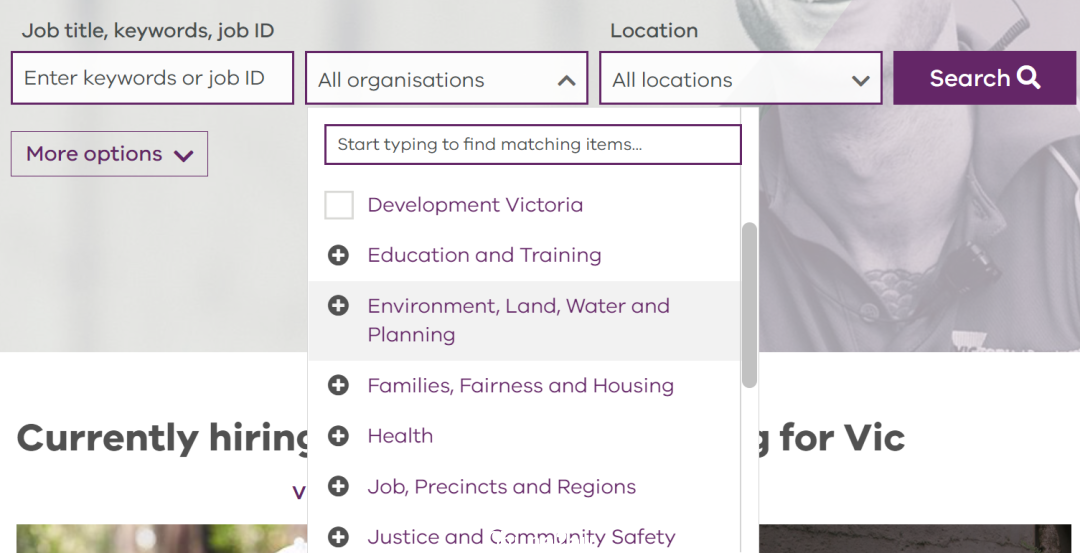Select Job, Precincts and Regions text
1080x553 pixels.
click(x=501, y=487)
